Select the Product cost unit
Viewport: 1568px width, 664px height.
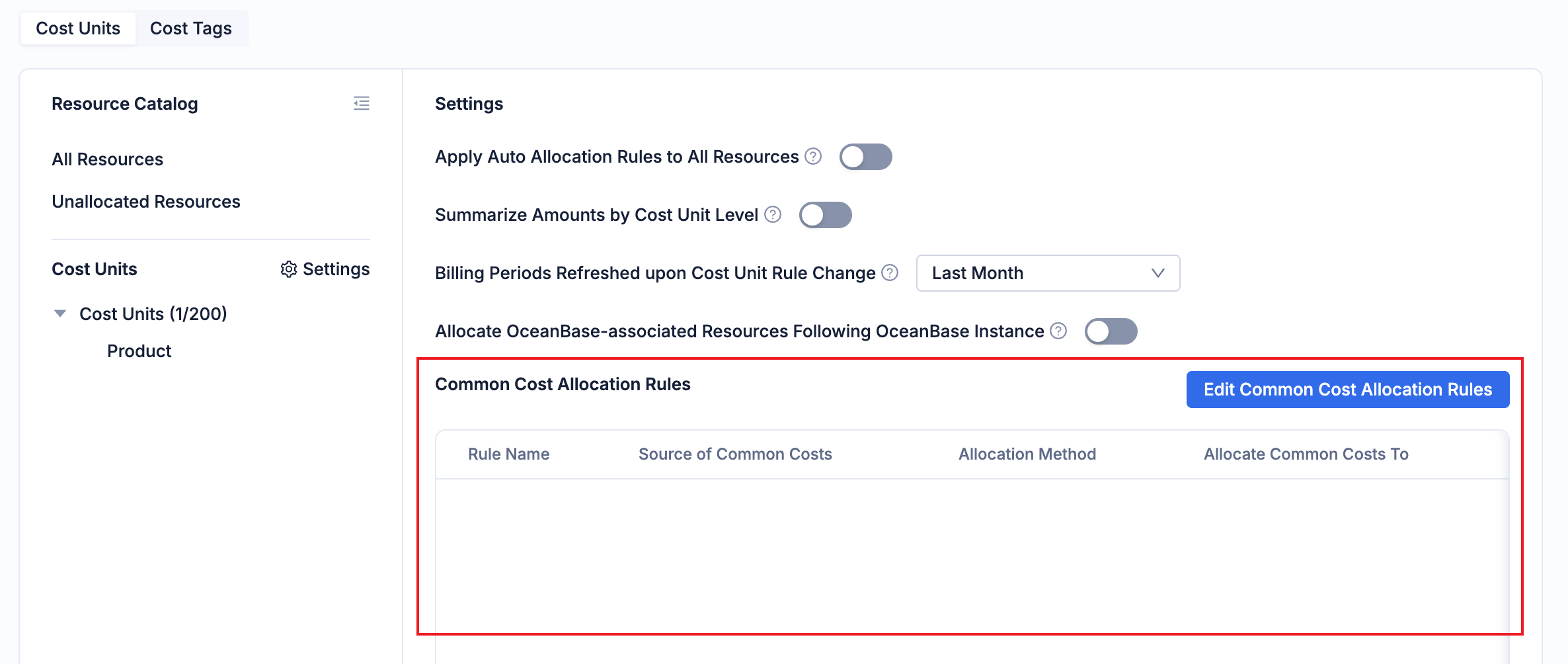[139, 351]
